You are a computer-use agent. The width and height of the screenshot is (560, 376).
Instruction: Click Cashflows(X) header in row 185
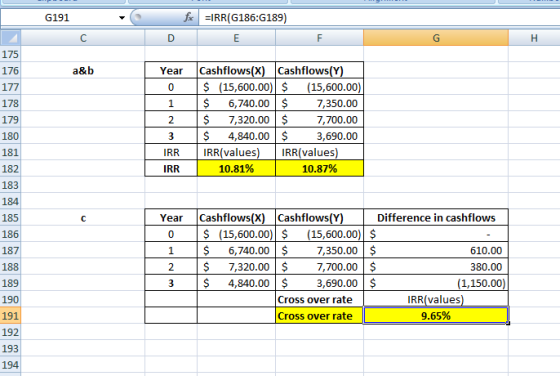[x=236, y=218]
